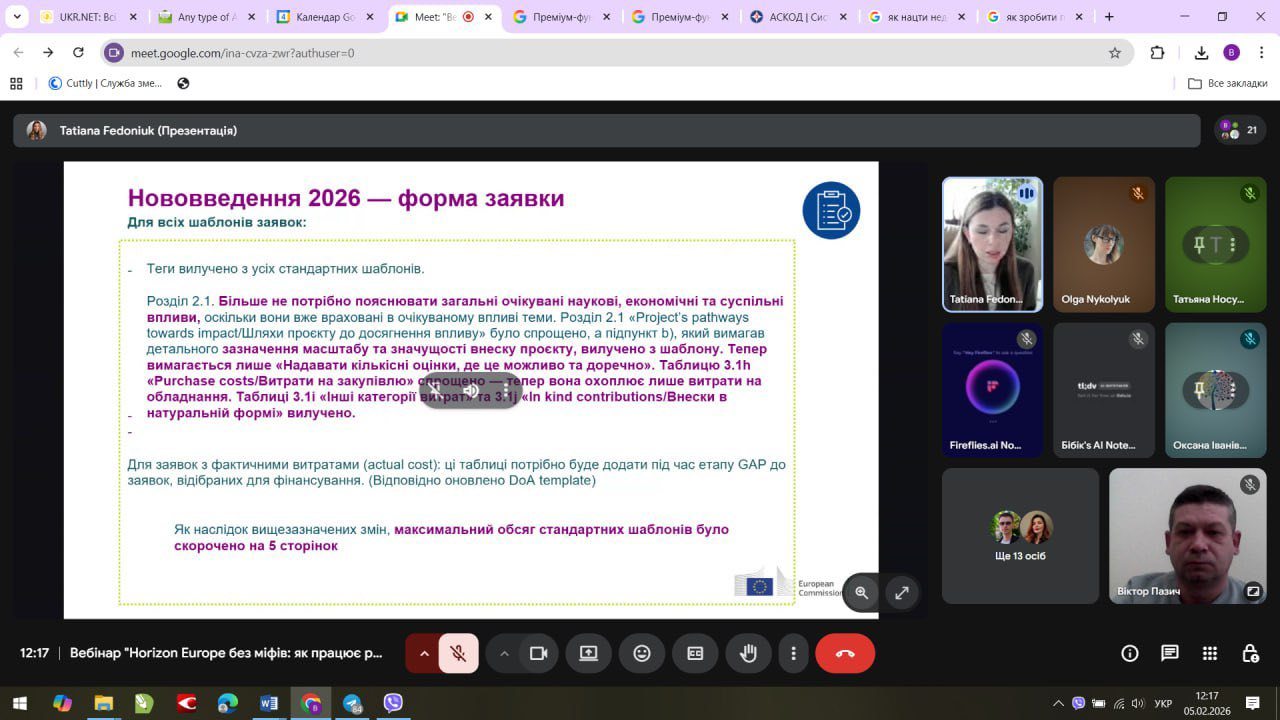Turn on closed captions
The height and width of the screenshot is (720, 1280).
[x=695, y=653]
